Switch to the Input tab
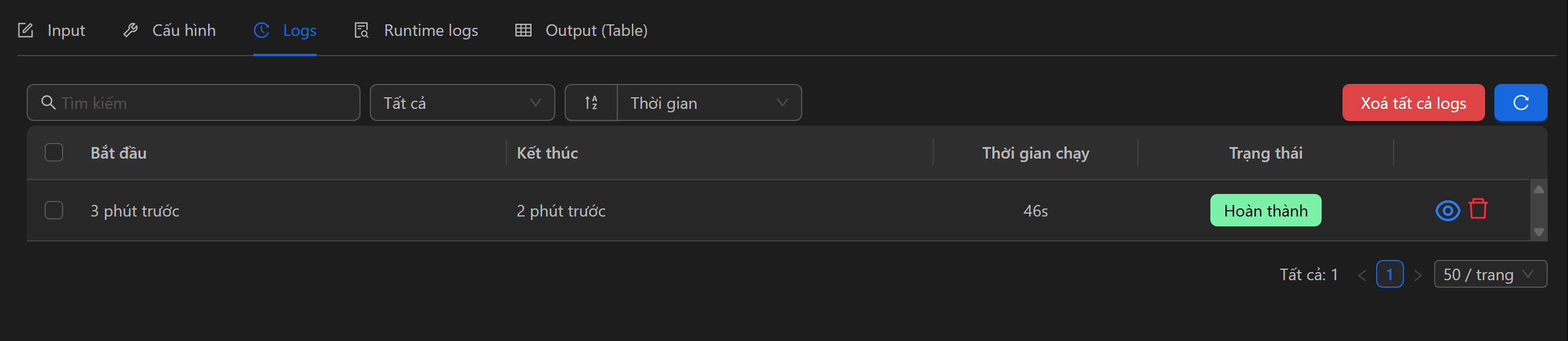The image size is (1568, 341). 52,30
